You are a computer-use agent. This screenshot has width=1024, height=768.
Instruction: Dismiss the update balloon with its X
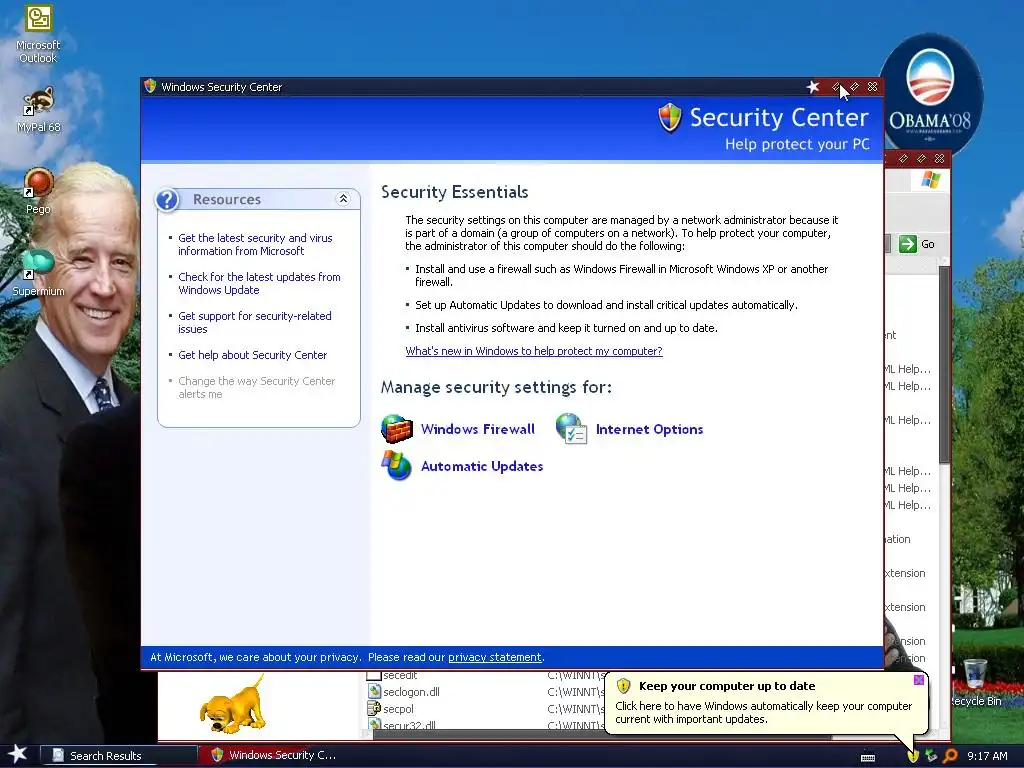click(x=918, y=680)
